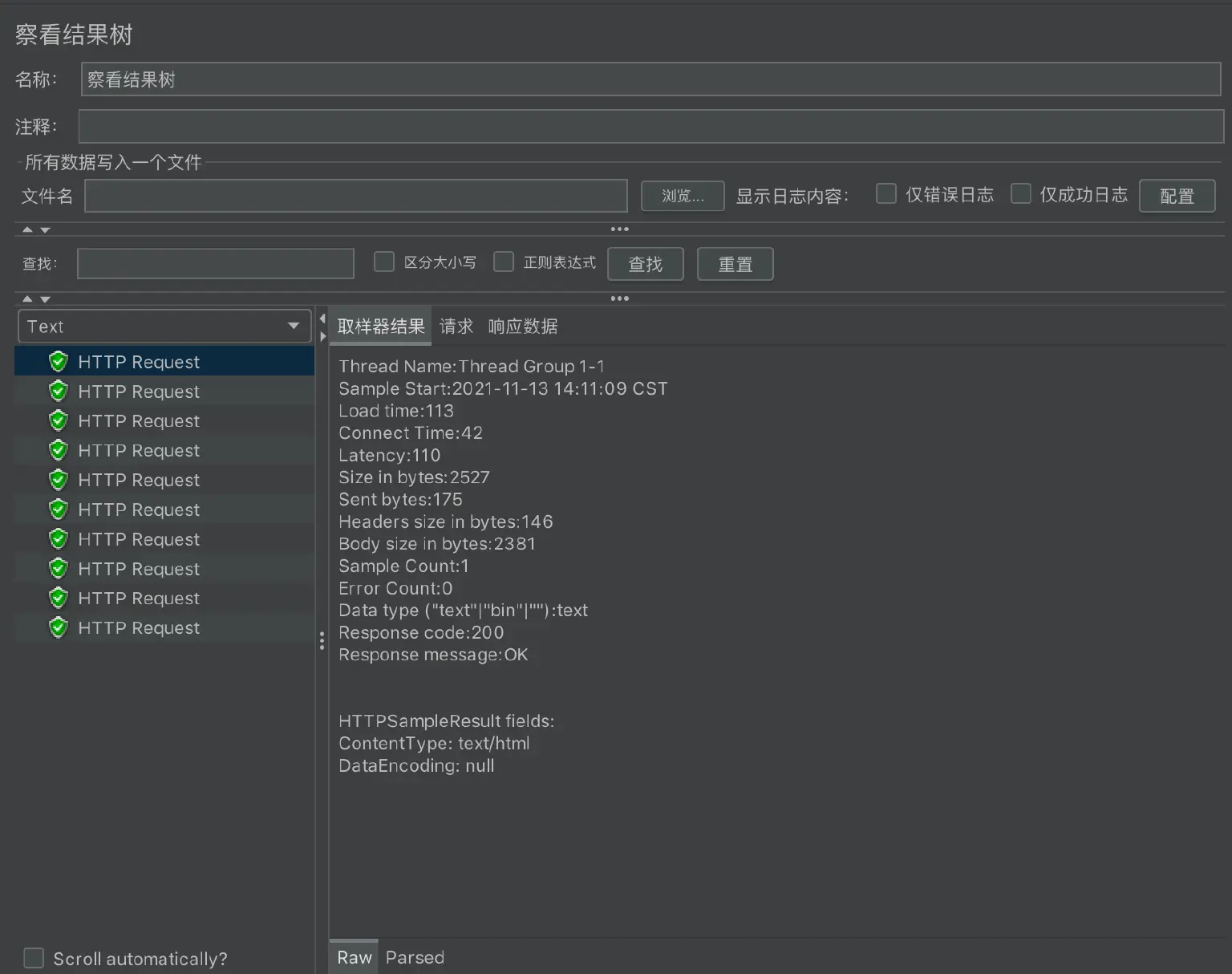
Task: Enable the 仅错误日志 checkbox
Action: coord(885,194)
